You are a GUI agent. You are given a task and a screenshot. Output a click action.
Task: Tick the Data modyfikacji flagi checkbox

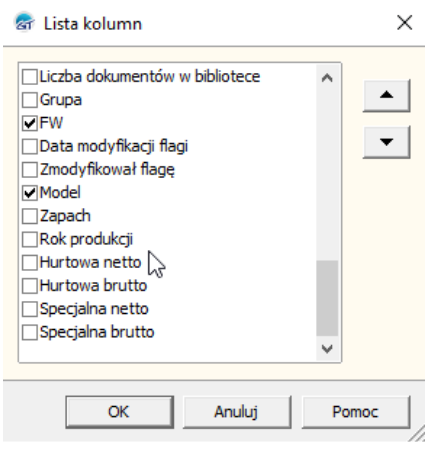(30, 146)
